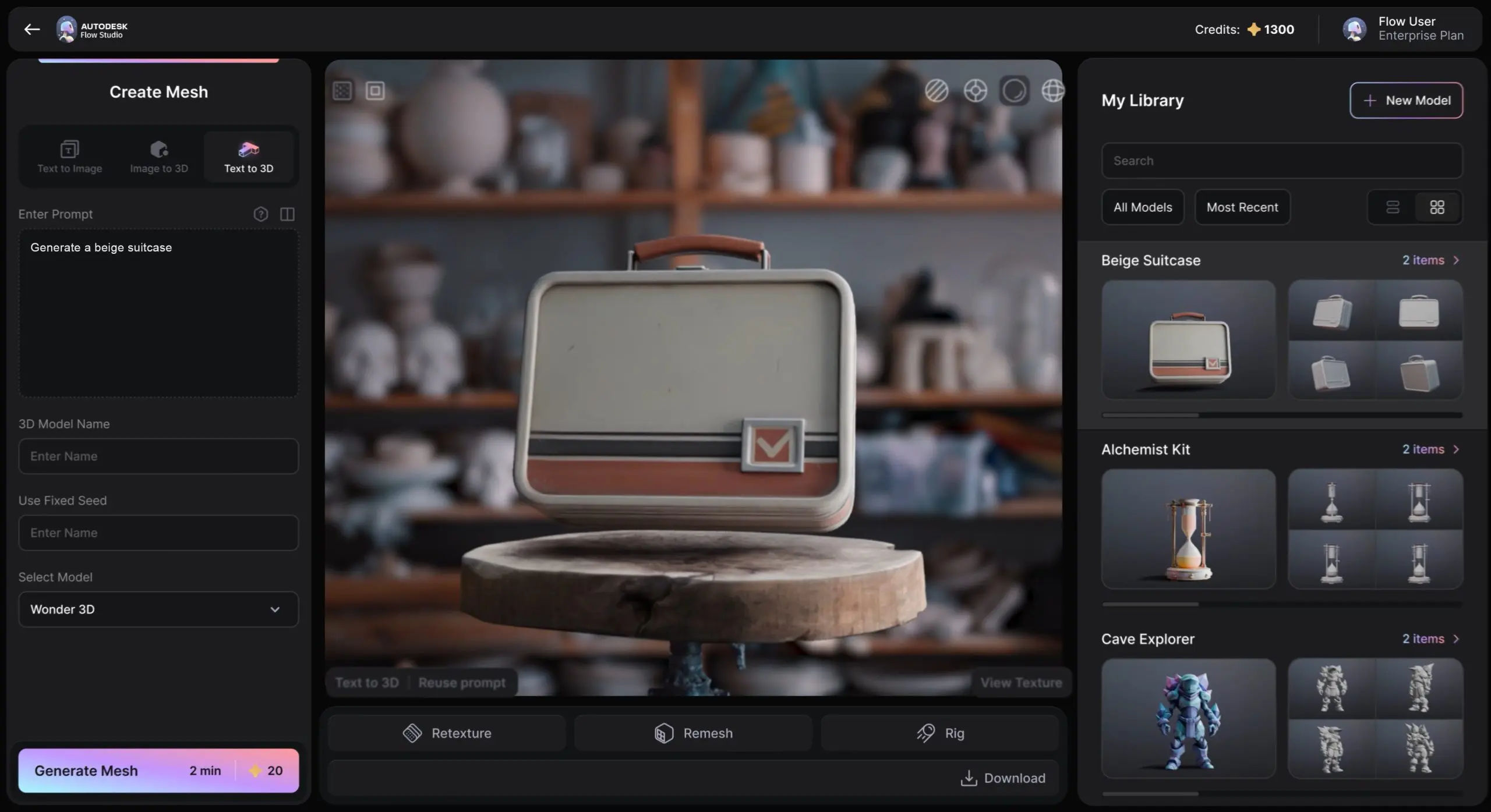This screenshot has height=812, width=1491.
Task: Switch library to grid view
Action: (x=1437, y=207)
